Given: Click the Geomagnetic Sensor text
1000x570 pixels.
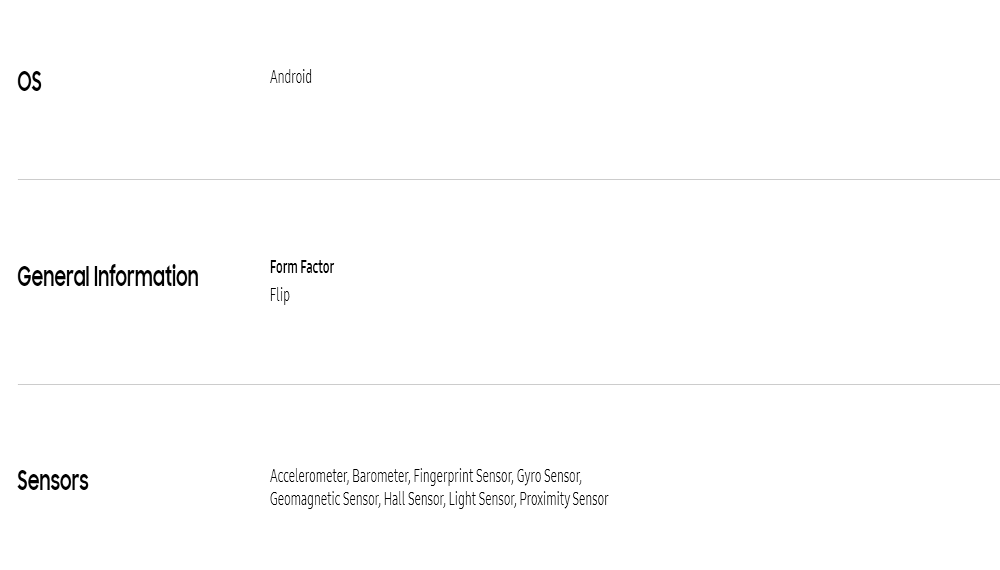Looking at the screenshot, I should 324,499.
